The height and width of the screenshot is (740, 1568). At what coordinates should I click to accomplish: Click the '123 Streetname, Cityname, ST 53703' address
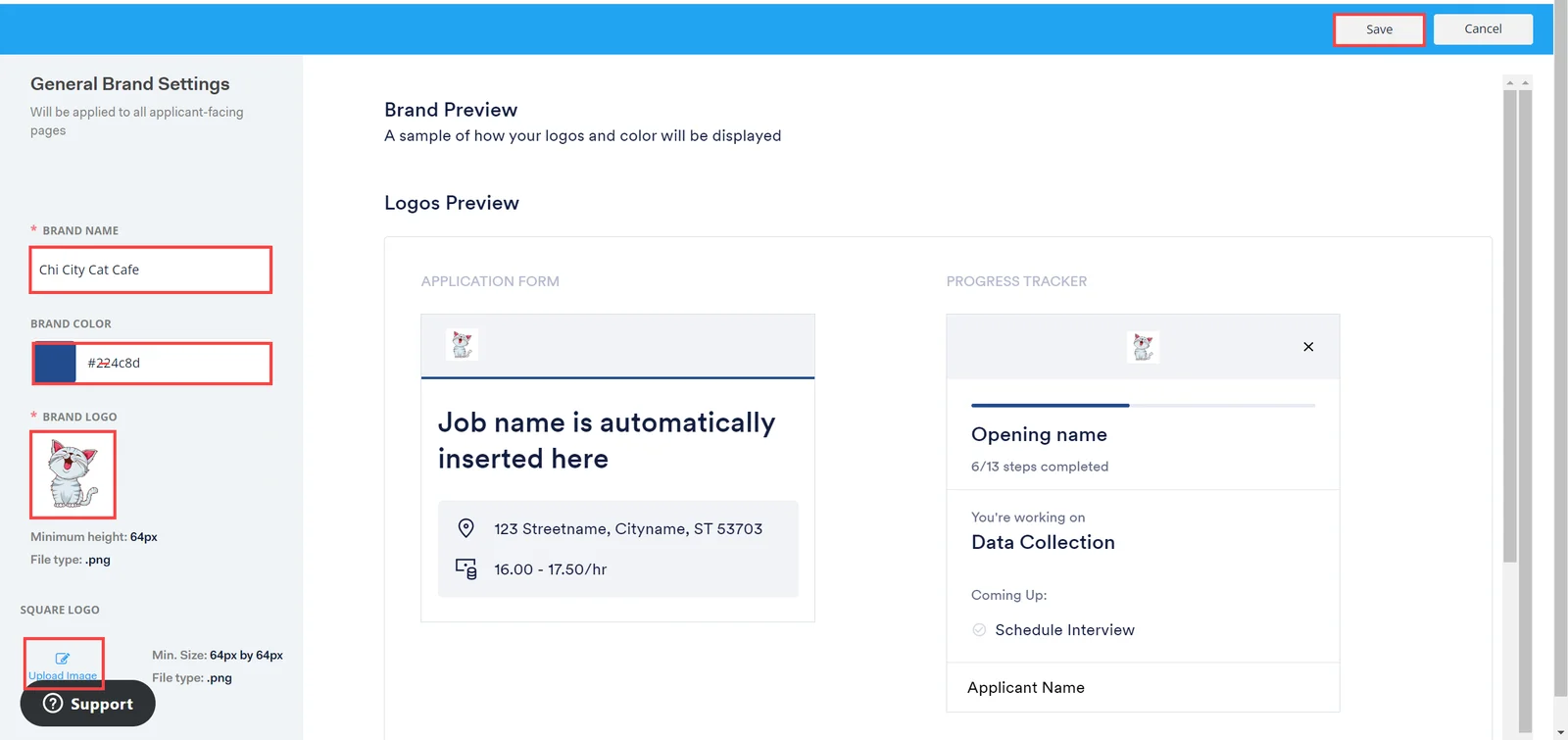tap(628, 529)
